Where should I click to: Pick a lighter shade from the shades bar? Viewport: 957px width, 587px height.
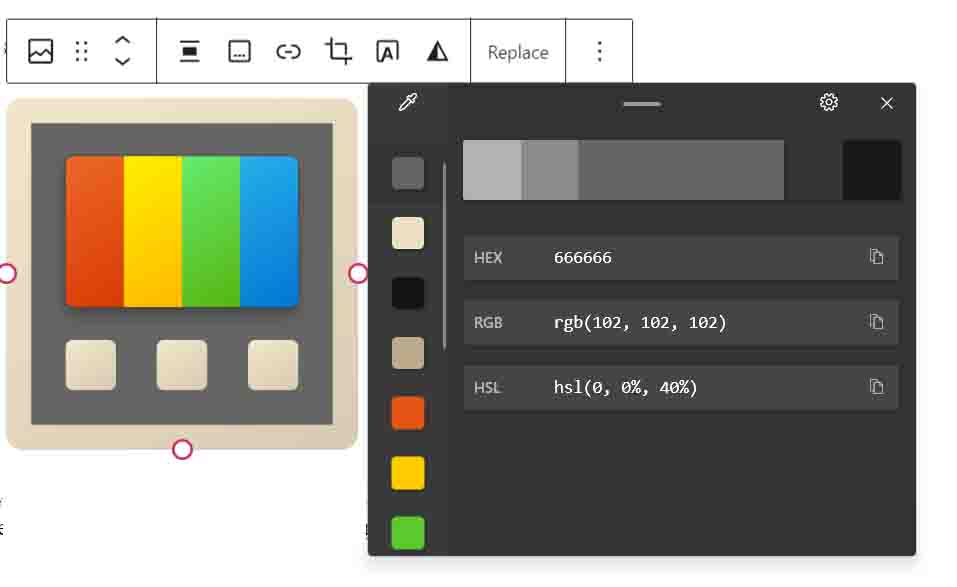pyautogui.click(x=490, y=170)
